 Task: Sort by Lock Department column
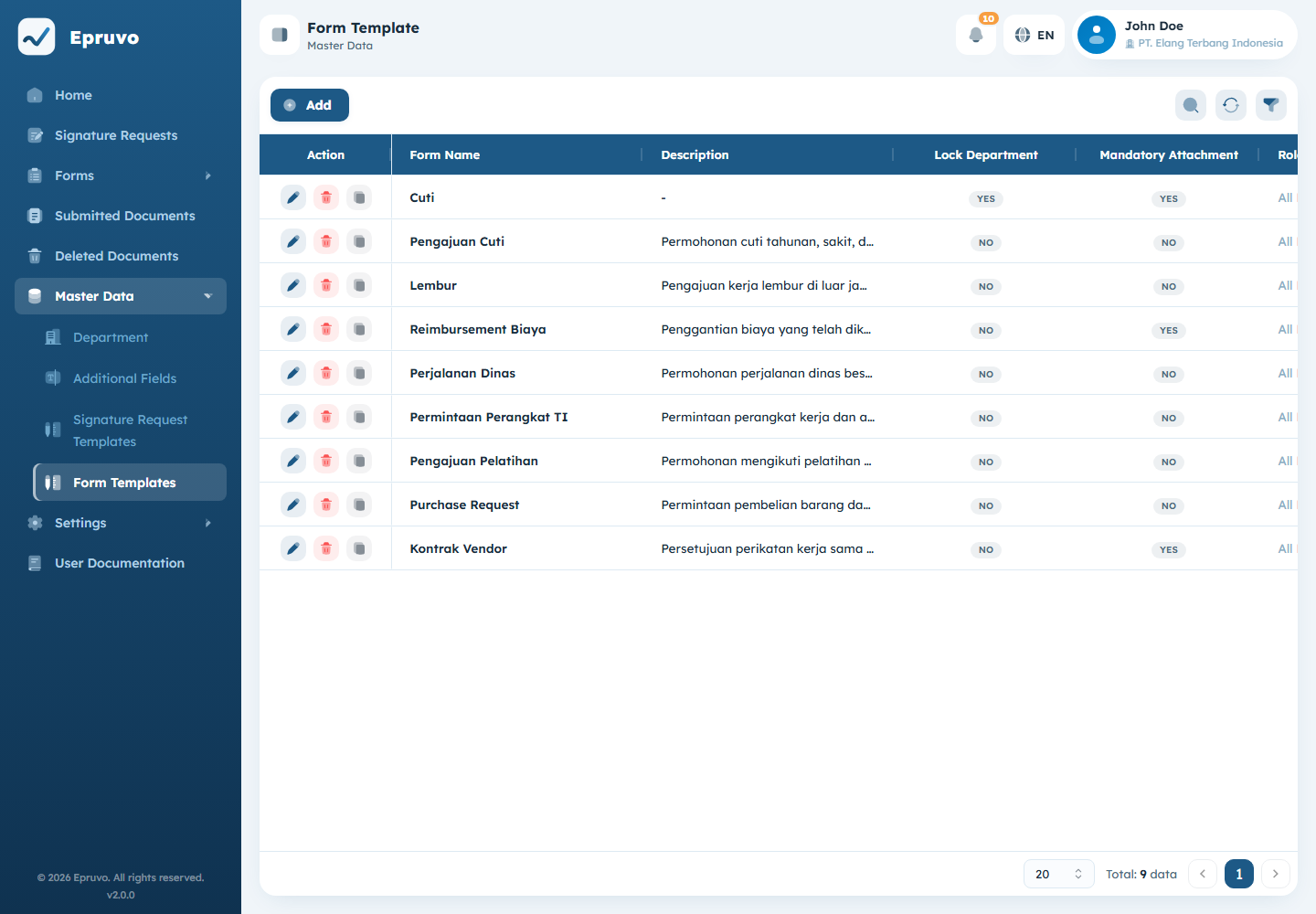[985, 154]
